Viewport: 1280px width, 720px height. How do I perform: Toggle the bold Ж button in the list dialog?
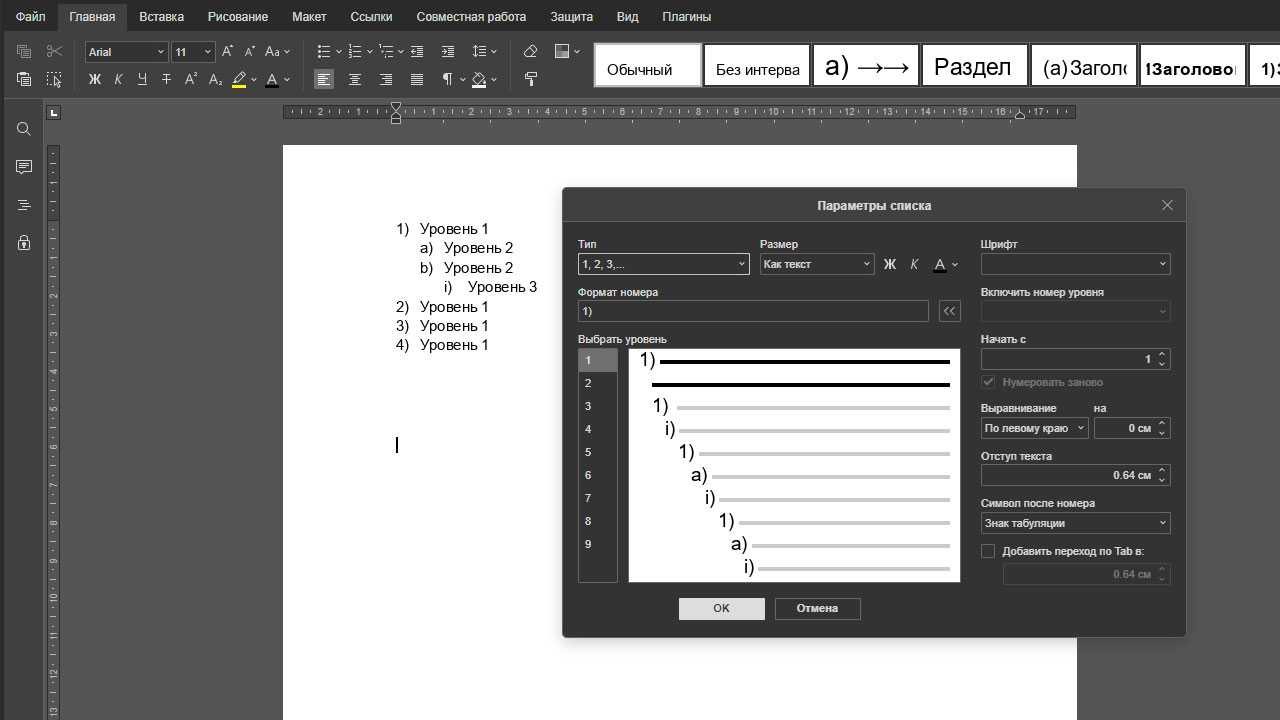[x=889, y=265]
